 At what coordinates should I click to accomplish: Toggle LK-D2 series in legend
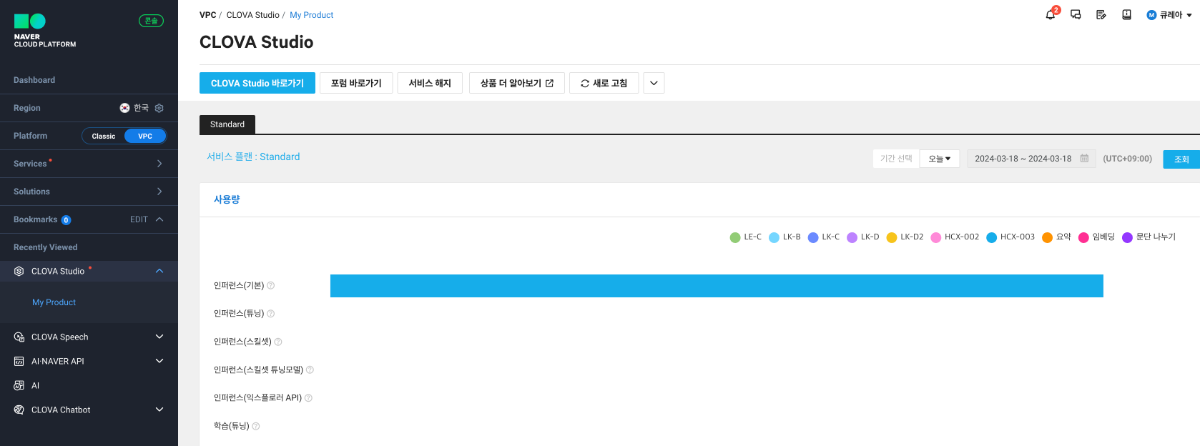[x=905, y=237]
